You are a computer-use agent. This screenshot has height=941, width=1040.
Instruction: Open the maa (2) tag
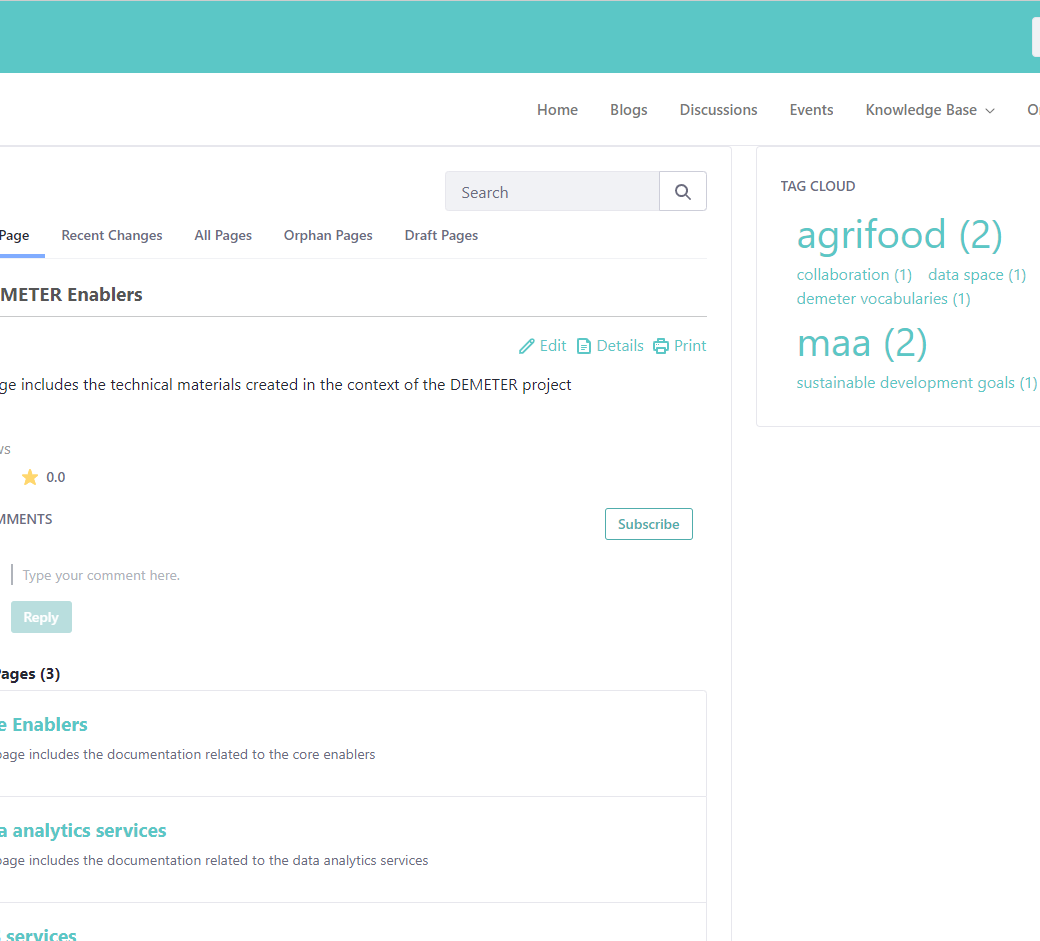tap(862, 344)
